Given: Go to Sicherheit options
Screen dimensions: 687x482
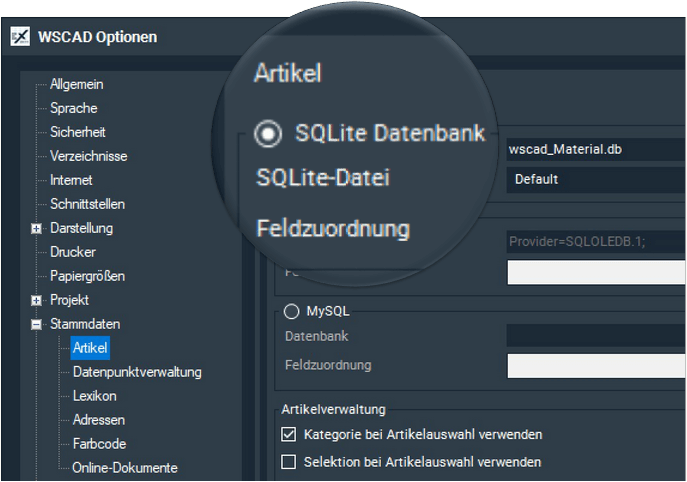Looking at the screenshot, I should point(77,133).
